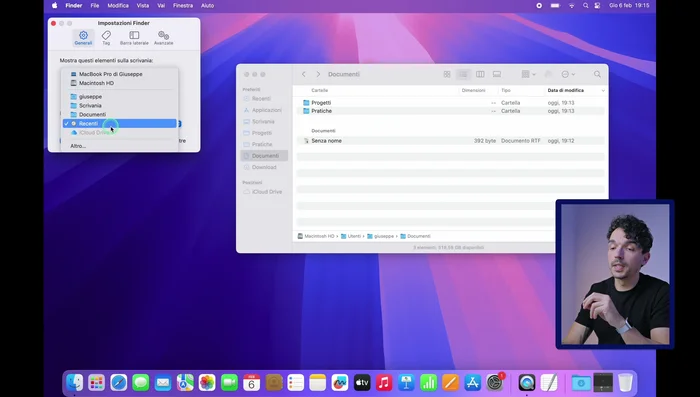Open Calendar from the Dock
This screenshot has height=397, width=700.
click(x=251, y=383)
